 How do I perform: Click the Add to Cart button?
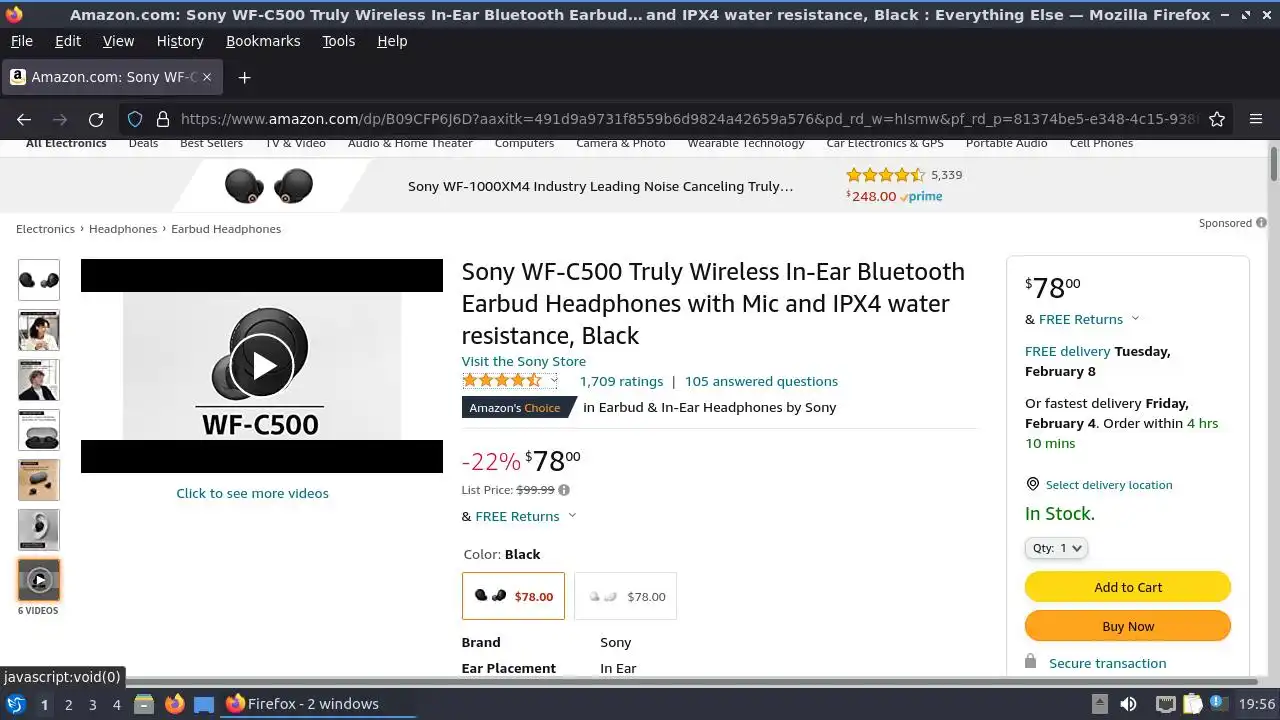pos(1128,587)
